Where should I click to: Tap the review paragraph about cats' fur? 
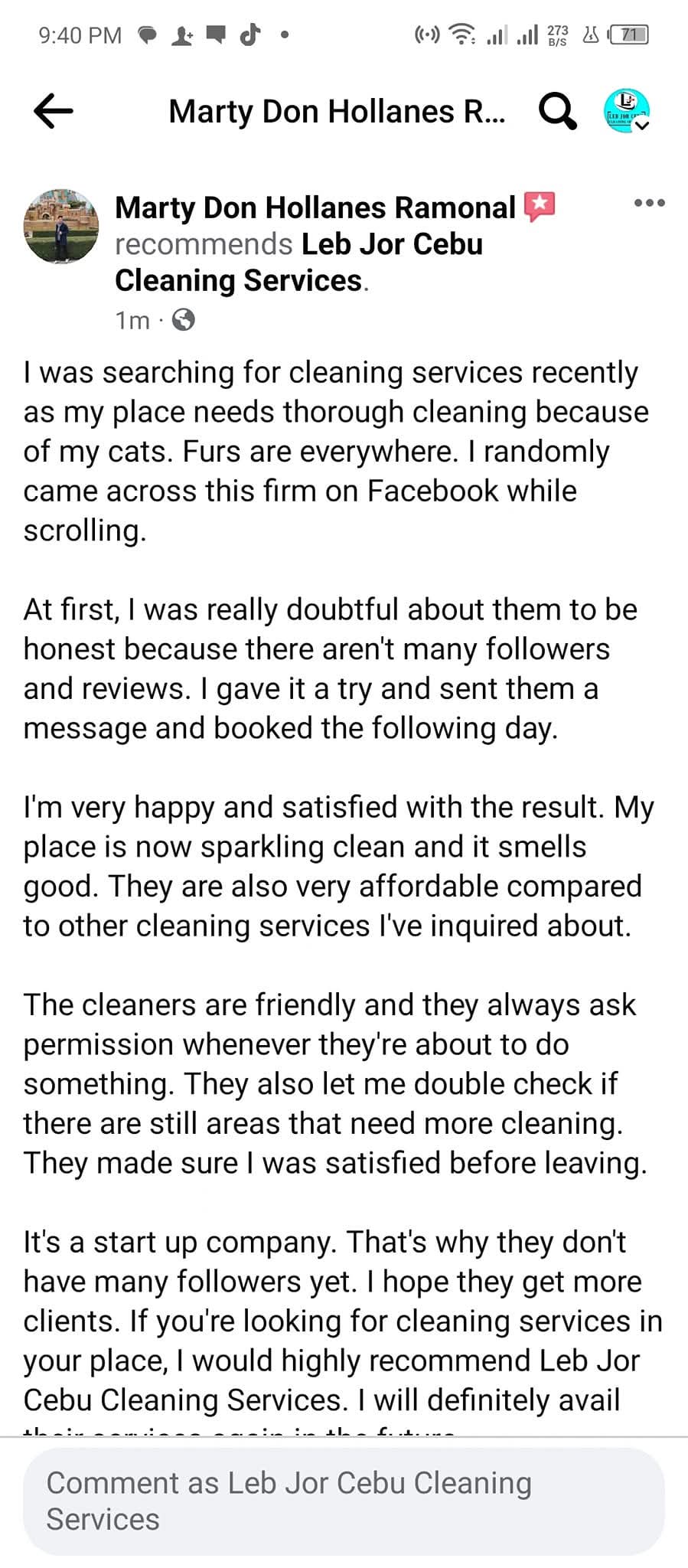(x=336, y=451)
